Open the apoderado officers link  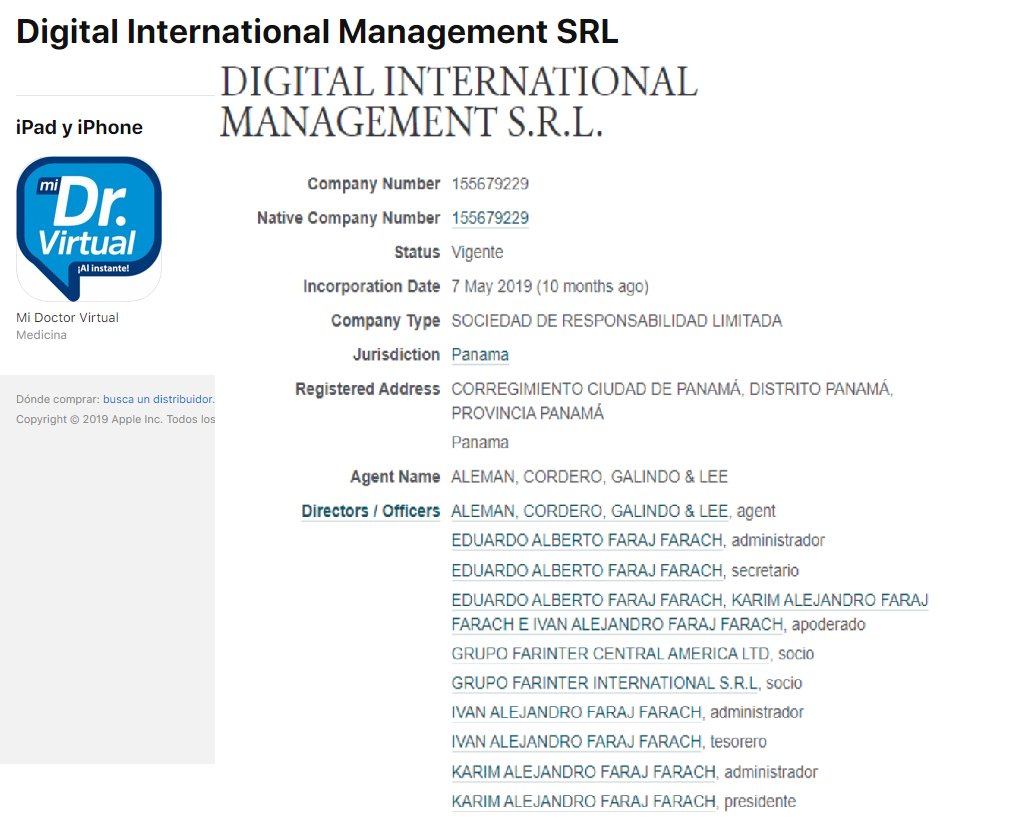[x=690, y=612]
